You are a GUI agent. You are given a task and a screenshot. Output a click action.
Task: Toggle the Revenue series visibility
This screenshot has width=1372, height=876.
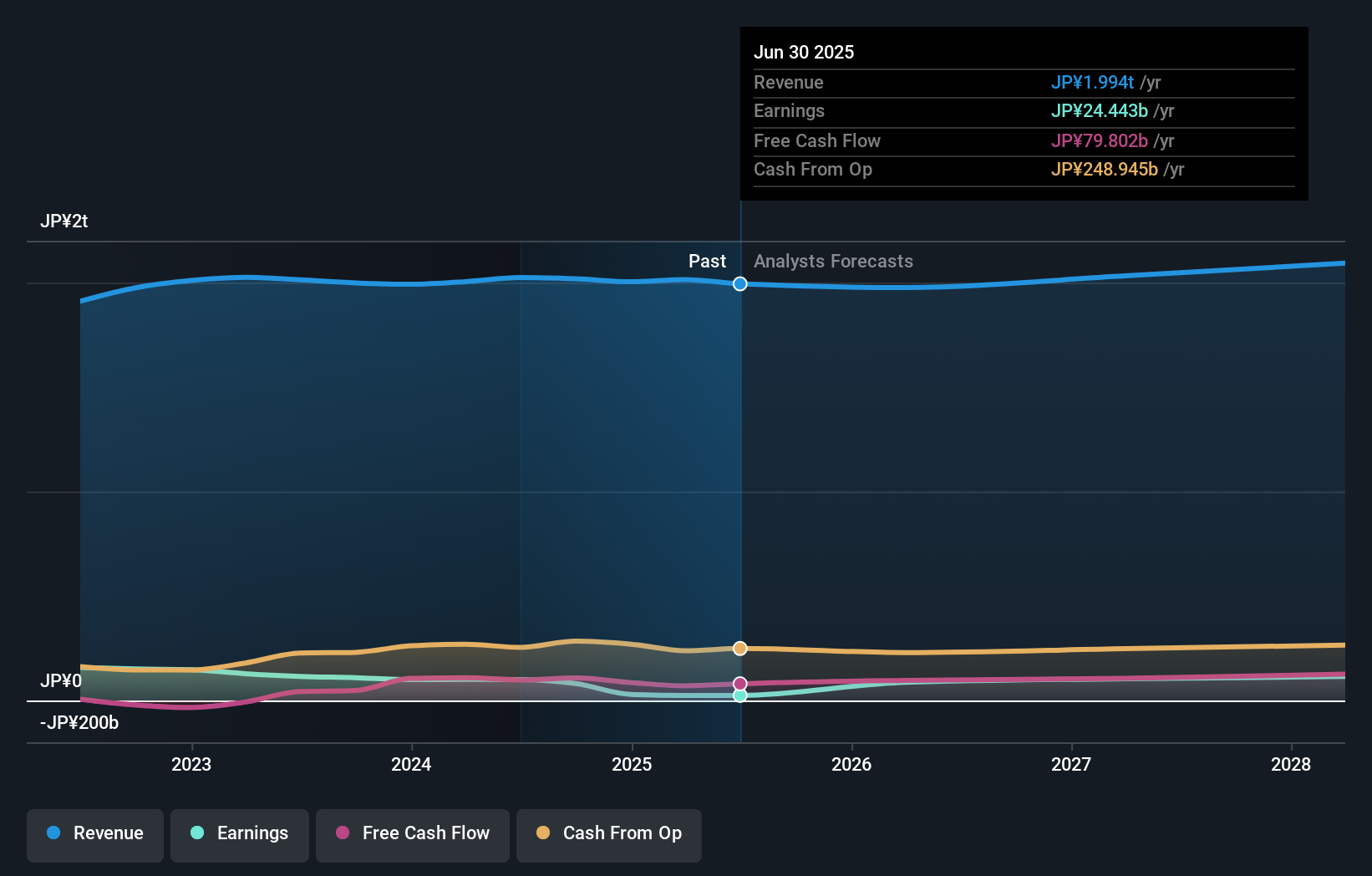(x=94, y=835)
